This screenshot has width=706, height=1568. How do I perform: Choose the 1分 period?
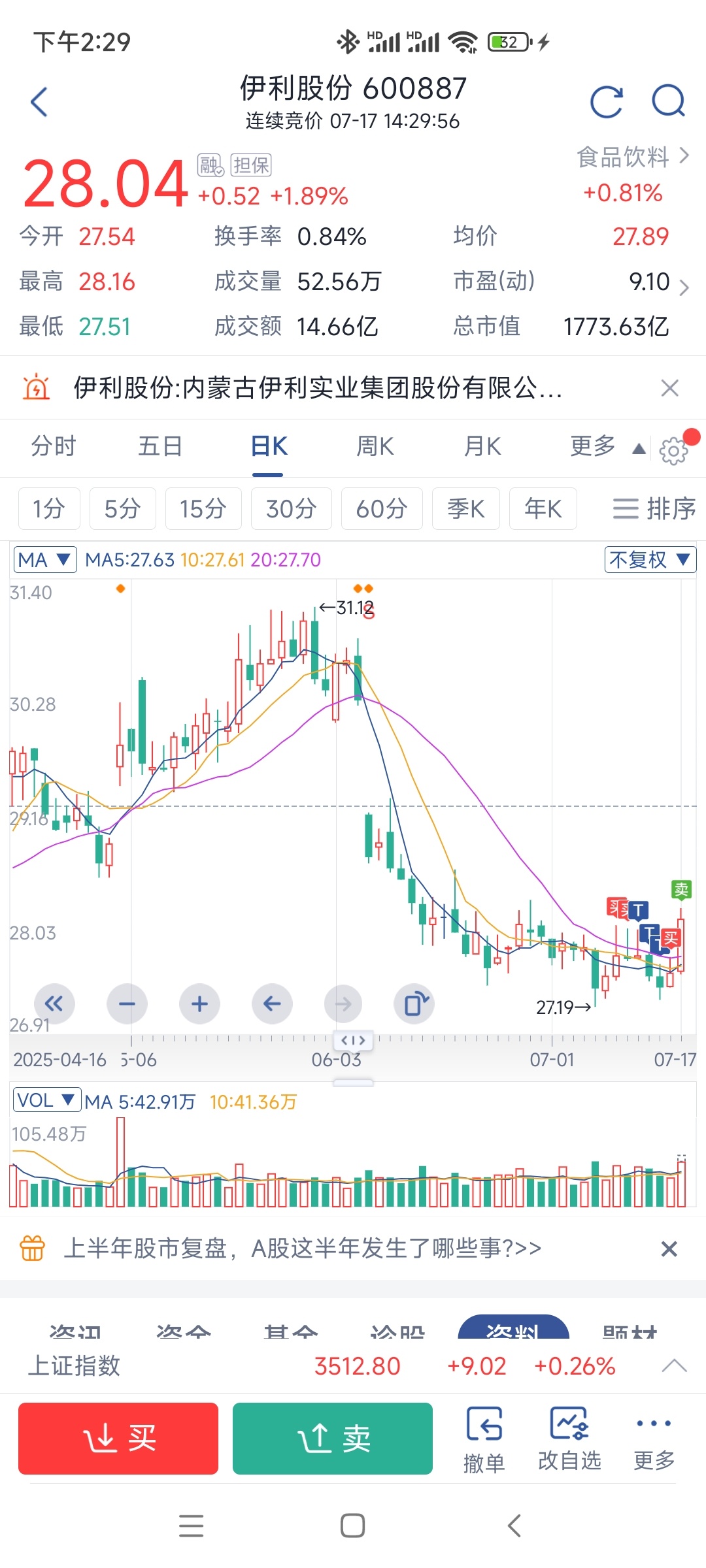tap(49, 508)
